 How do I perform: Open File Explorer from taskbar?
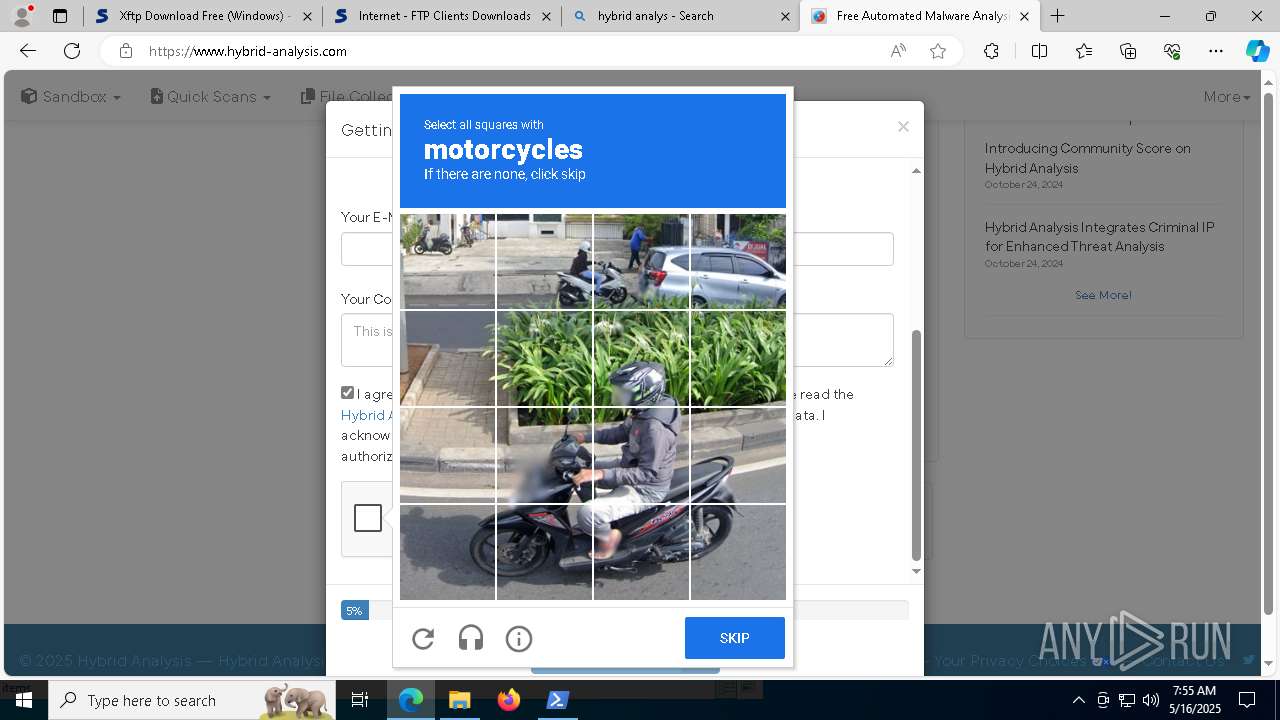coord(460,700)
